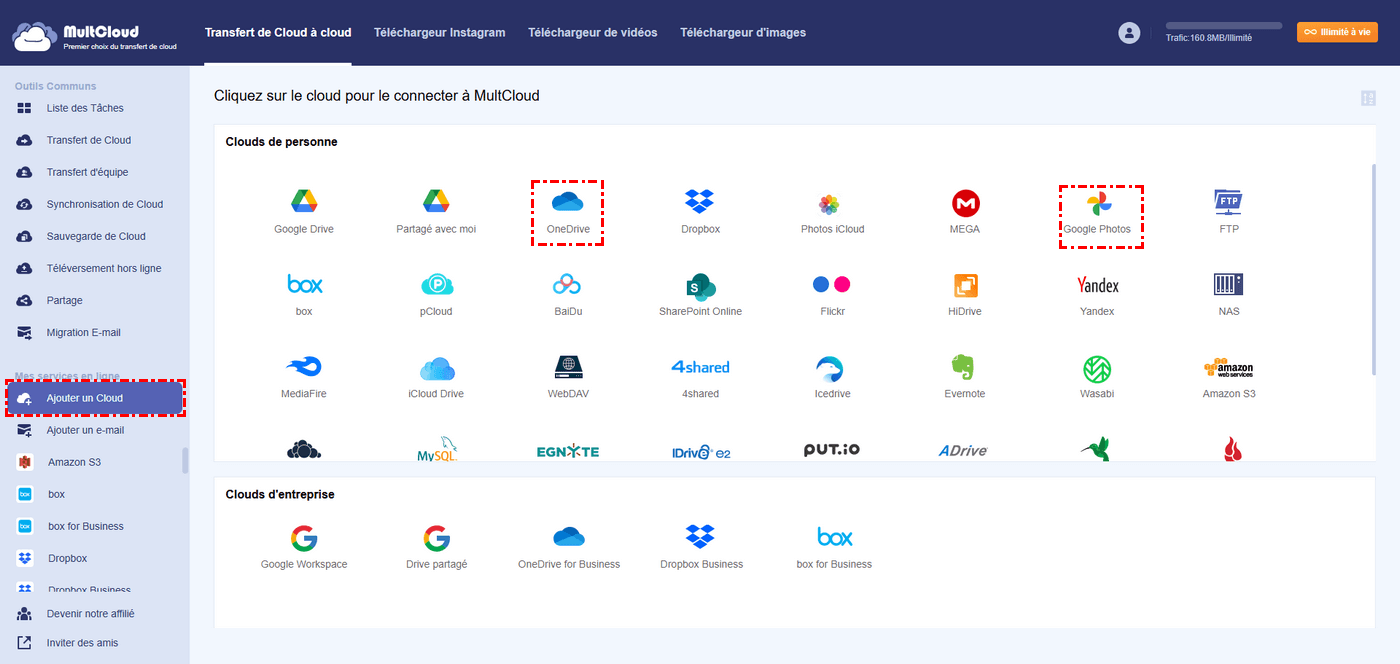Select Google Workspace enterprise cloud
This screenshot has height=664, width=1400.
(x=304, y=538)
